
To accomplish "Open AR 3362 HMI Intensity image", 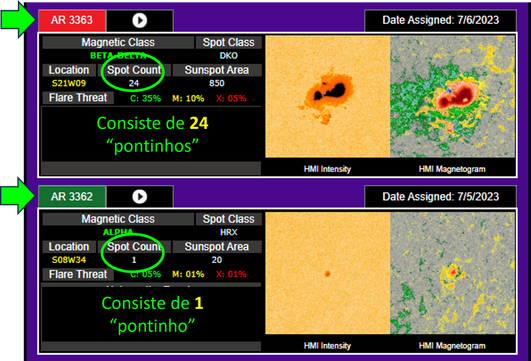I will tap(327, 273).
